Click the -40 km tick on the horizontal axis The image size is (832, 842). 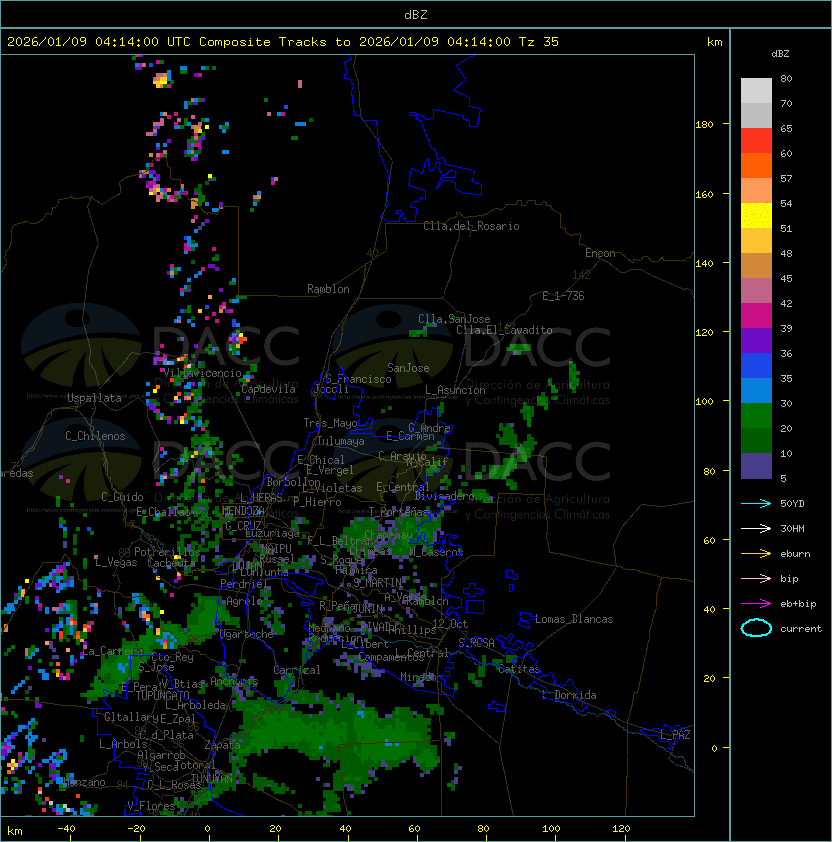click(x=66, y=829)
